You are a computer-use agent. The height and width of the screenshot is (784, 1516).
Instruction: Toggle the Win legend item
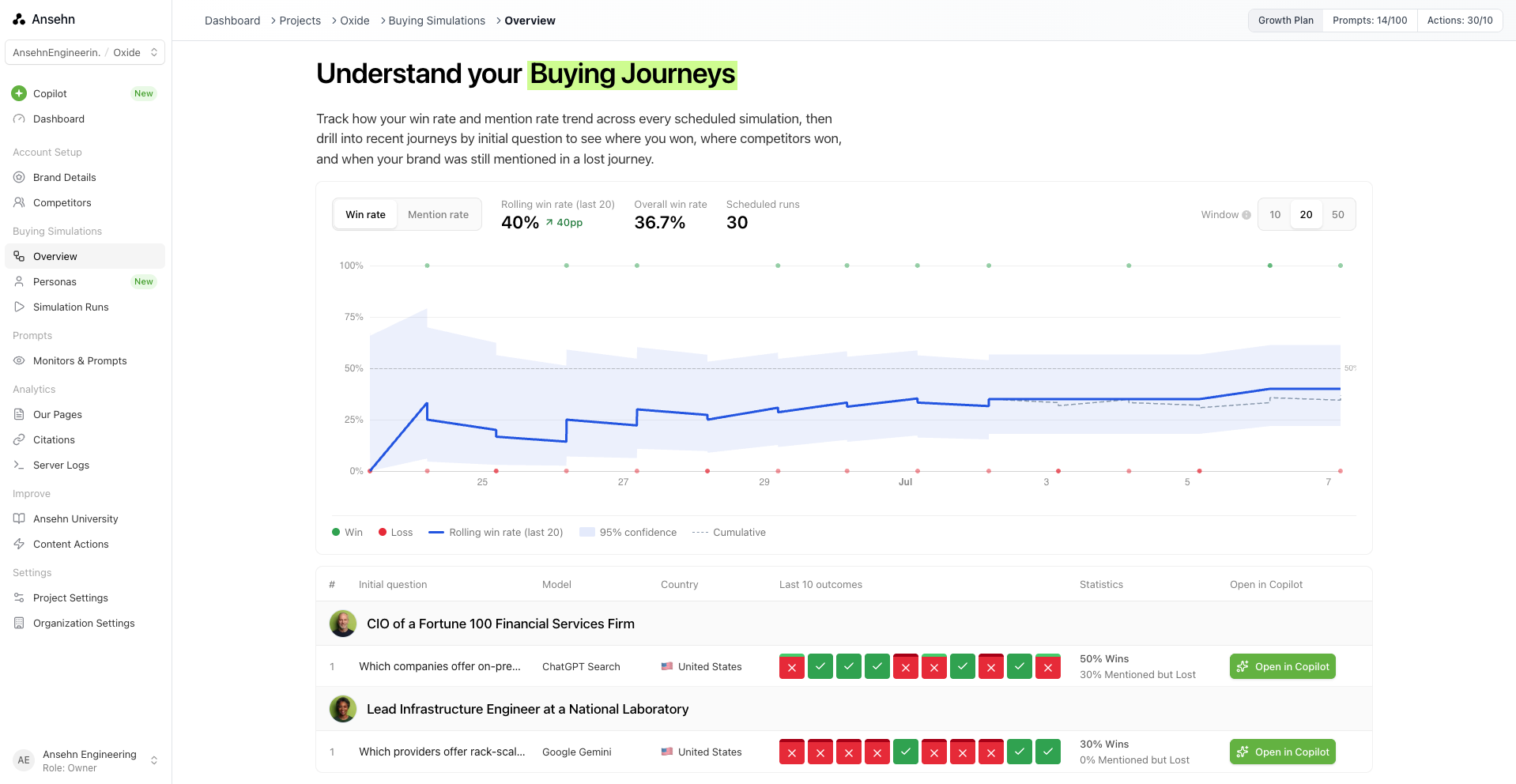pyautogui.click(x=347, y=532)
